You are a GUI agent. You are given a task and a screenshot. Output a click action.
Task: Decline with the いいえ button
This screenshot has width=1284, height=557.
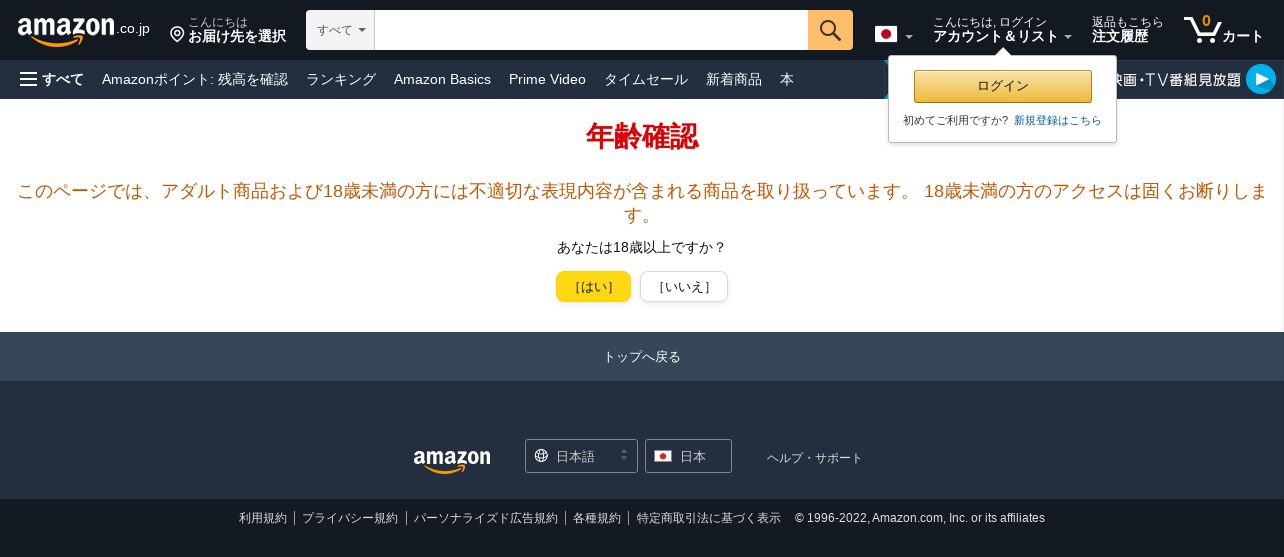click(x=684, y=286)
